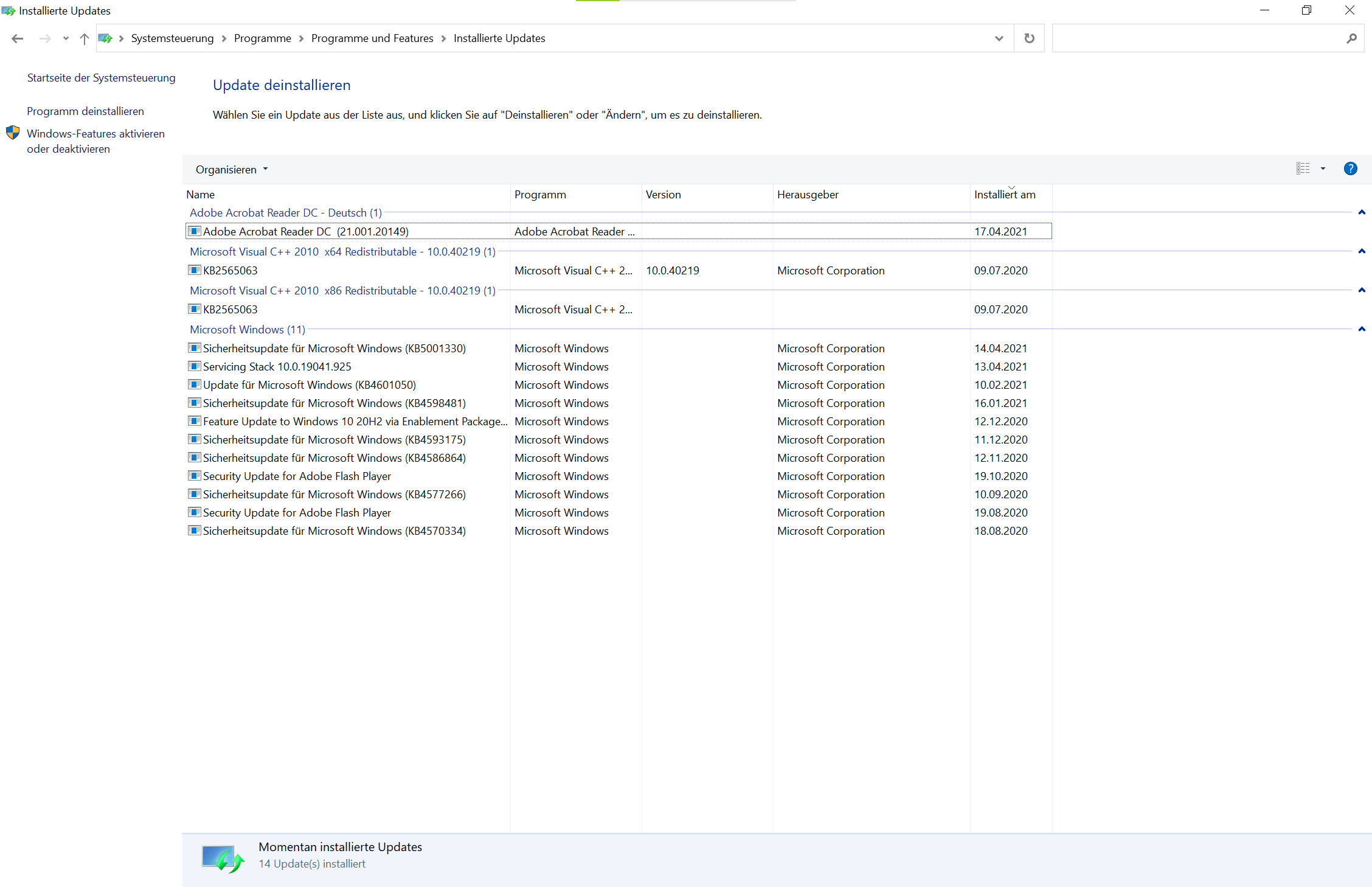Click the view layout icon
1372x887 pixels.
tap(1303, 169)
